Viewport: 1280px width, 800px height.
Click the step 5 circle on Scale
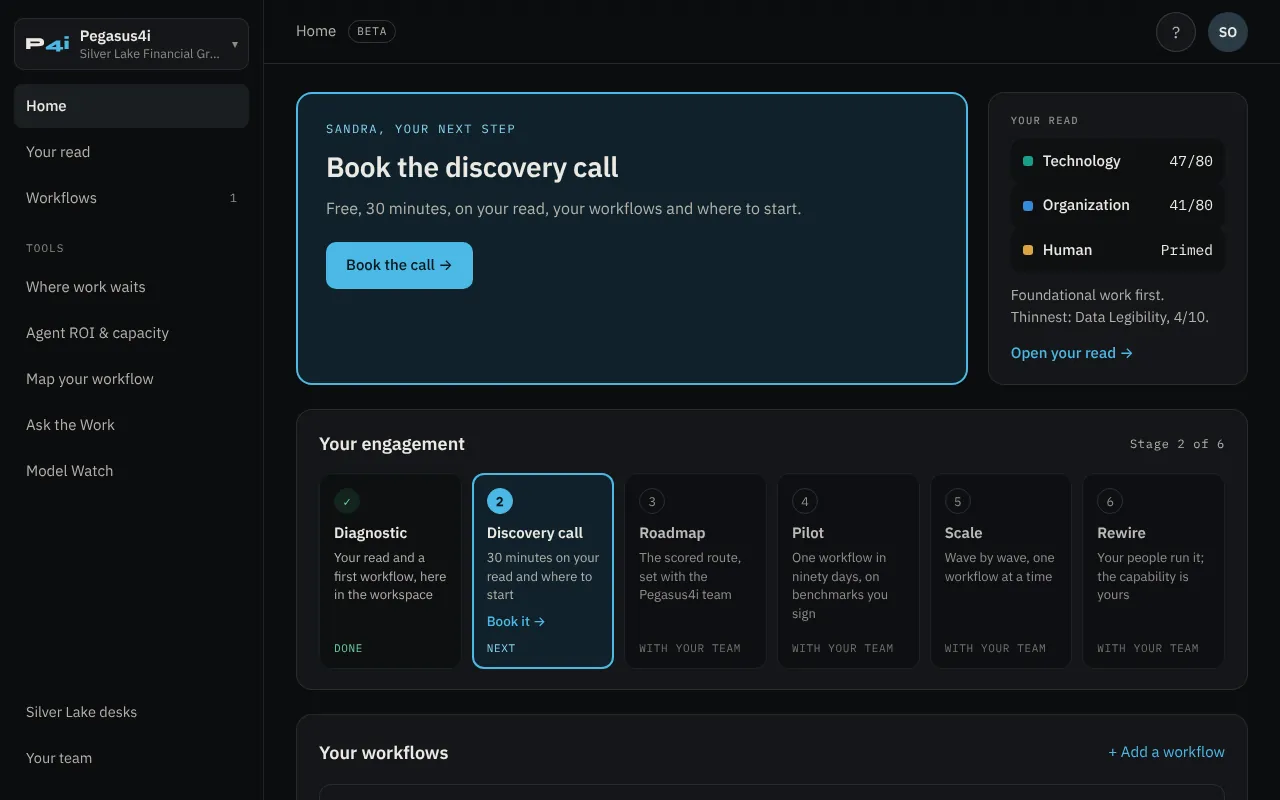(x=958, y=501)
